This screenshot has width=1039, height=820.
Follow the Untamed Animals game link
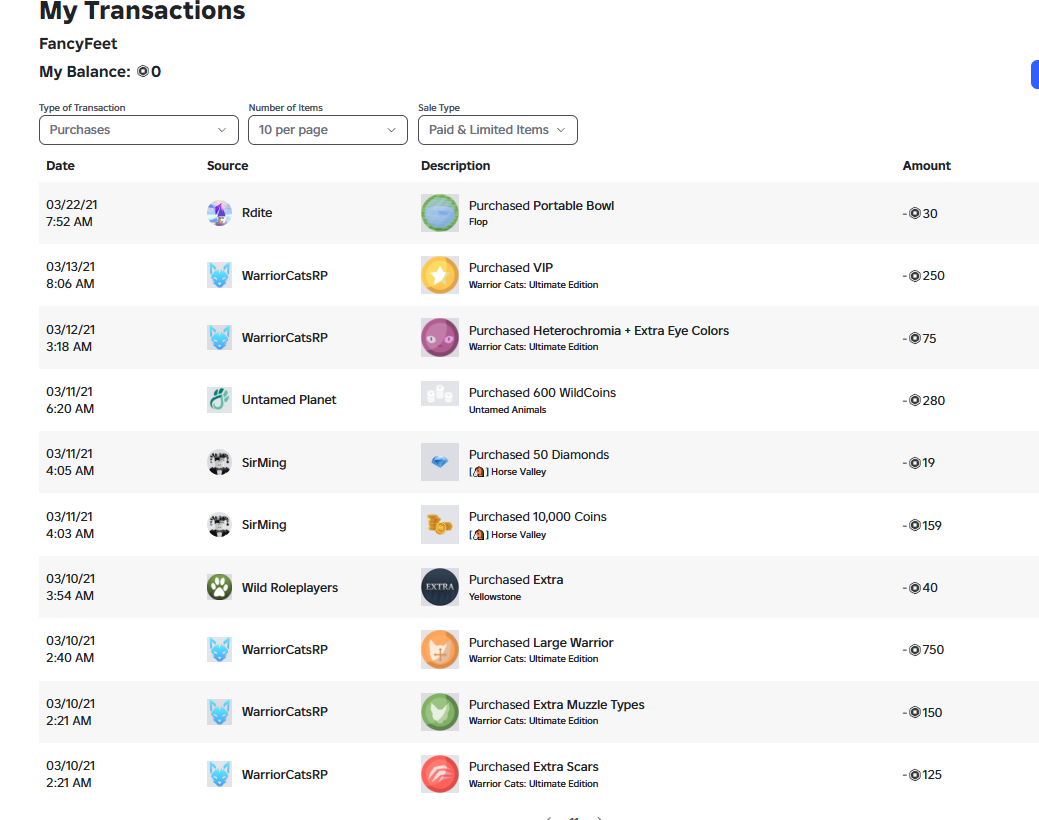(508, 410)
